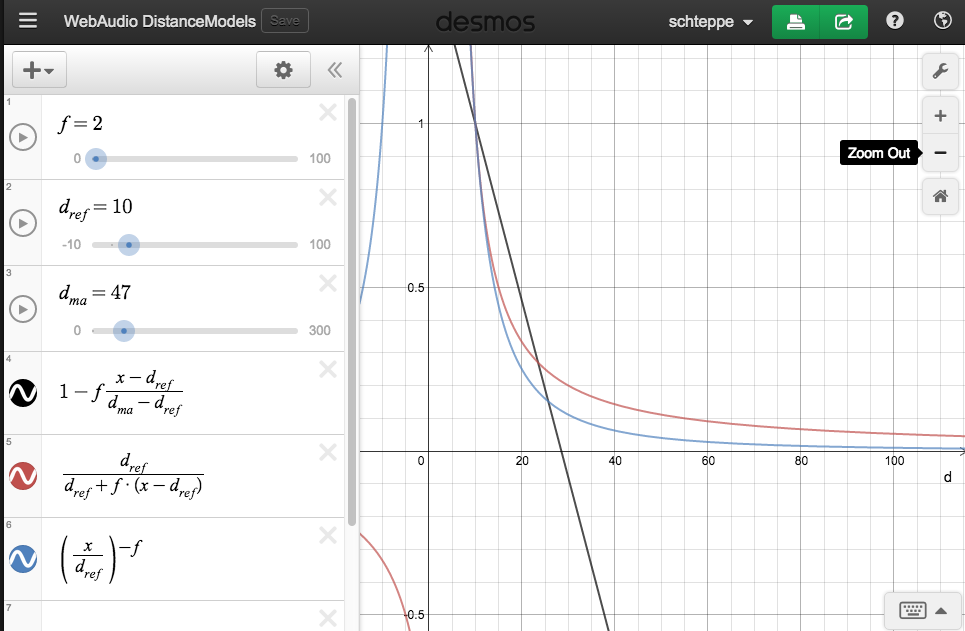Click the Zoom Out button
The height and width of the screenshot is (631, 965).
pyautogui.click(x=939, y=152)
